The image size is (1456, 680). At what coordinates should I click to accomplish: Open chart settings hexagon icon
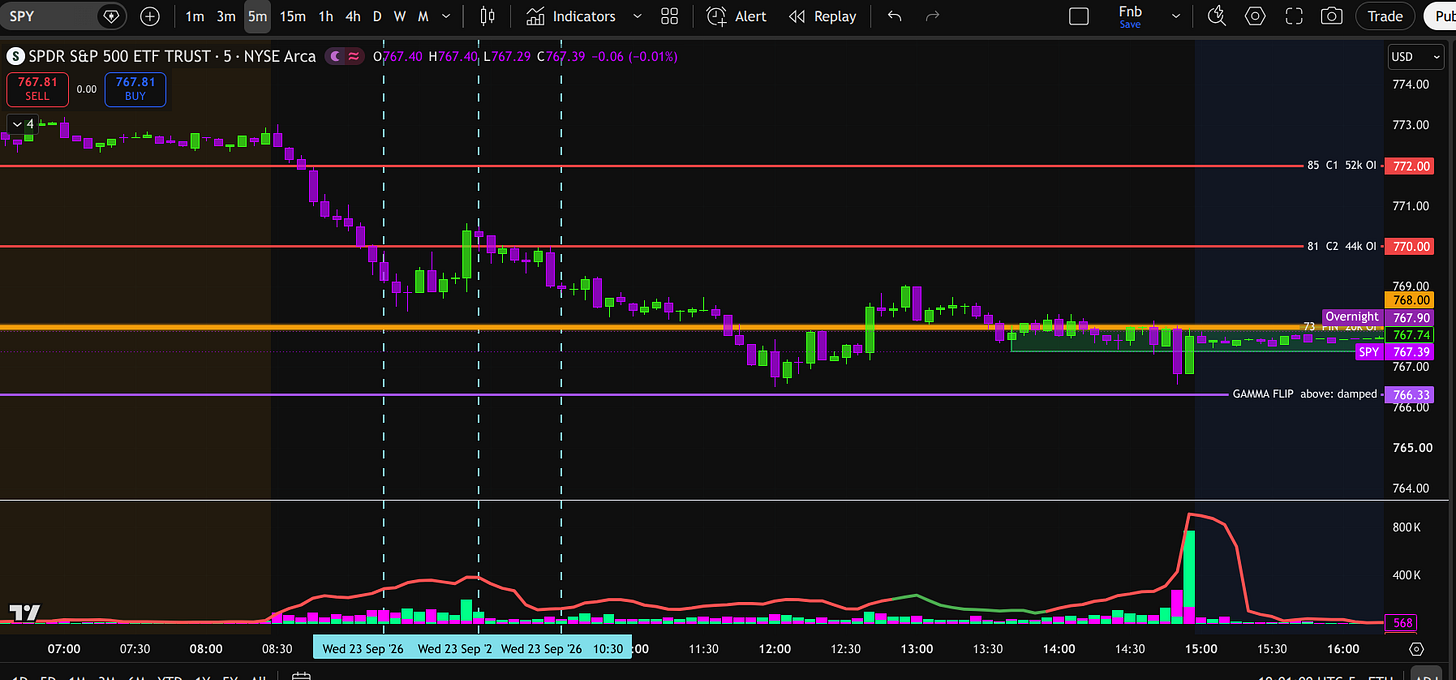pos(1256,16)
